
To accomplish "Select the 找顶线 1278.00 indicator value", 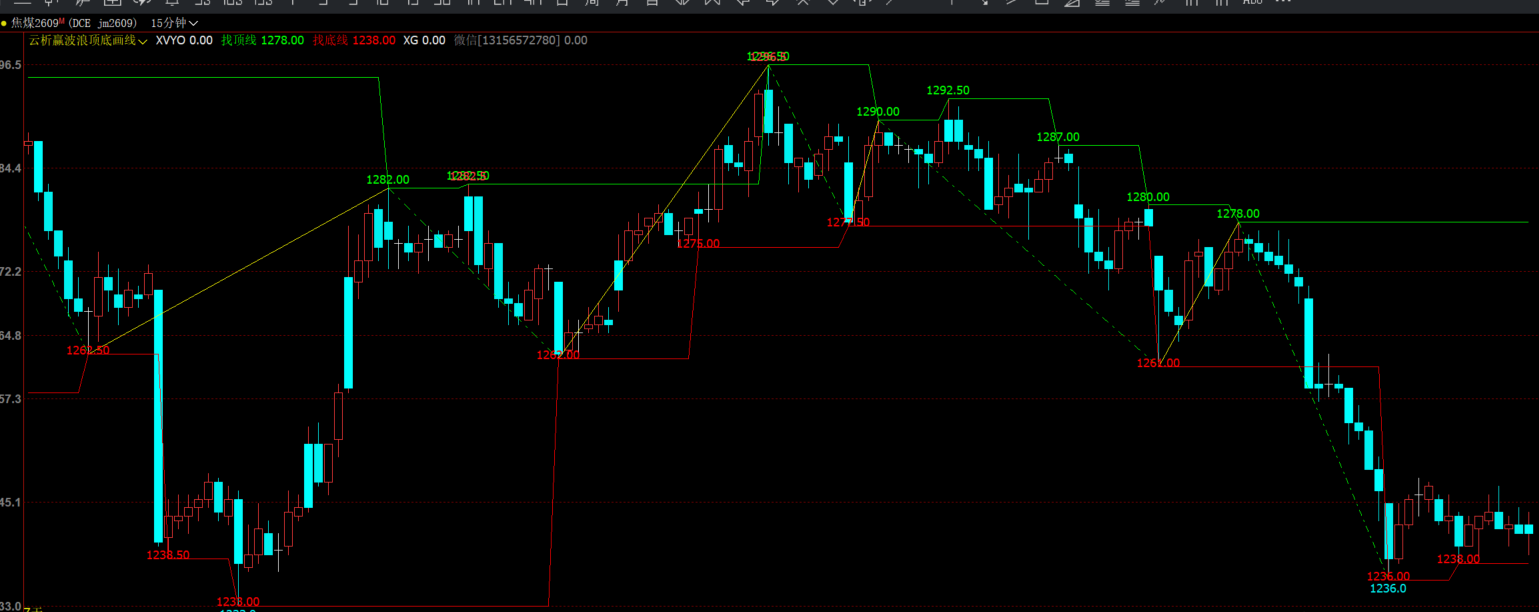I will pyautogui.click(x=262, y=41).
